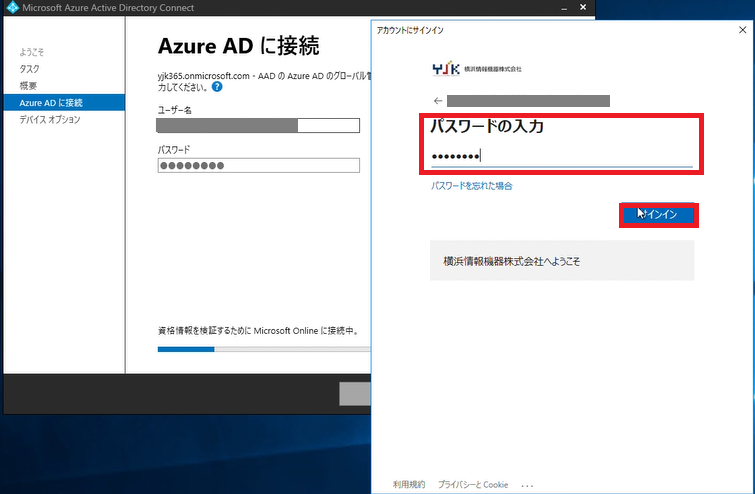Click the password field in sign-in dialog
The width and height of the screenshot is (755, 494).
pos(561,156)
